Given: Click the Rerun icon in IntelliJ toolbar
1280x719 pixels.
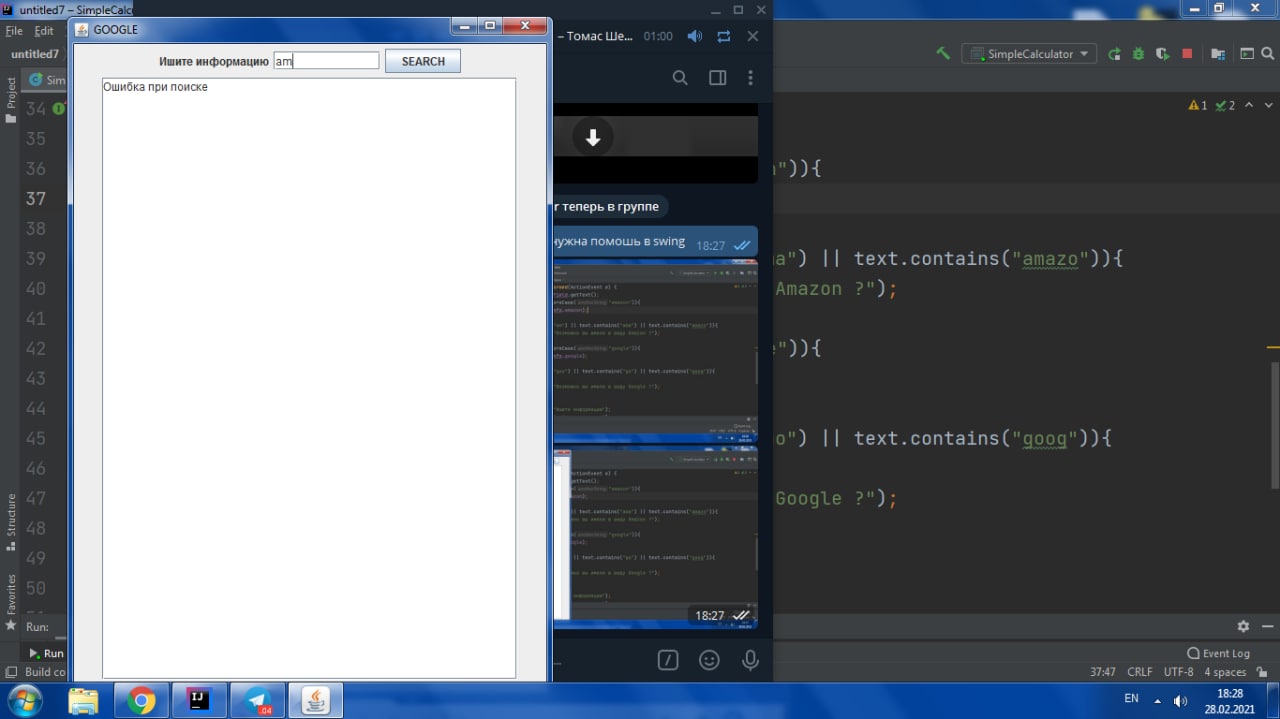Looking at the screenshot, I should coord(1114,54).
